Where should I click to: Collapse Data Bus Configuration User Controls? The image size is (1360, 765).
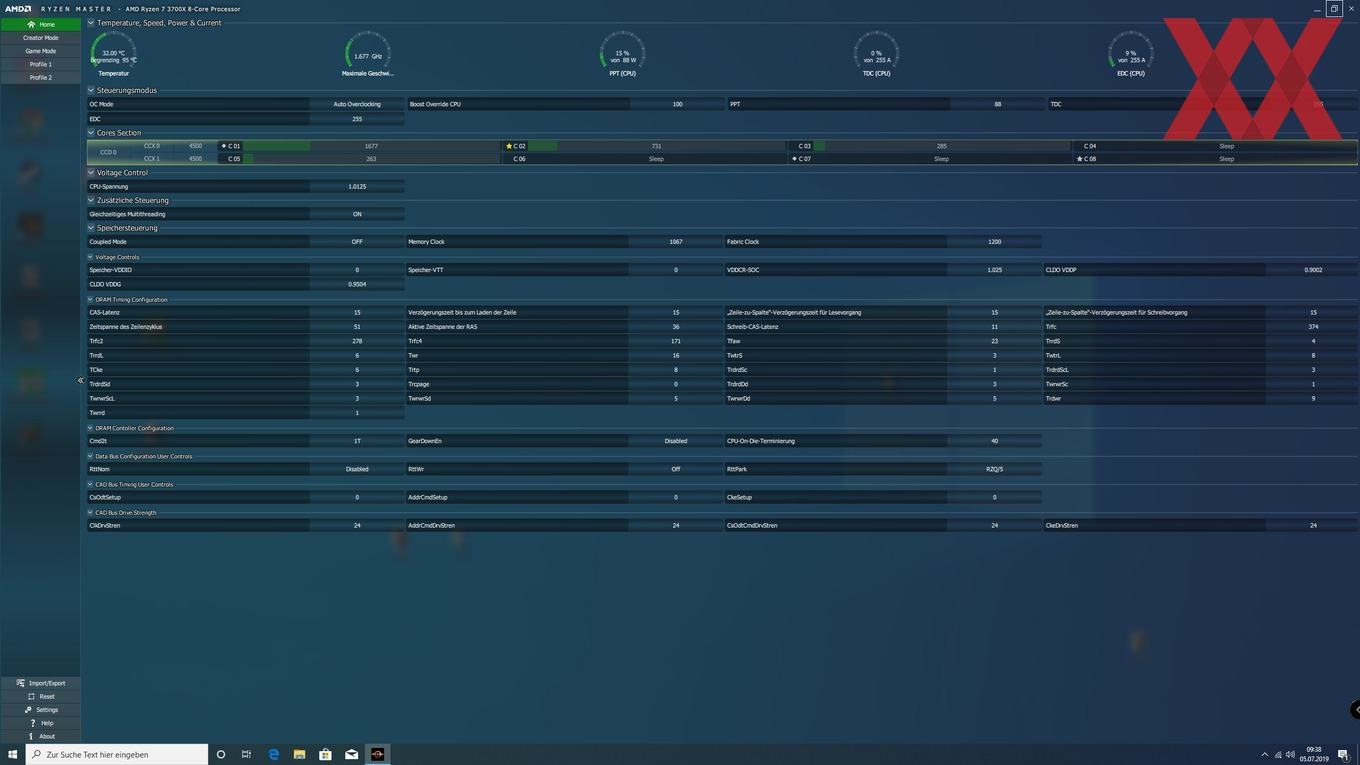point(90,456)
